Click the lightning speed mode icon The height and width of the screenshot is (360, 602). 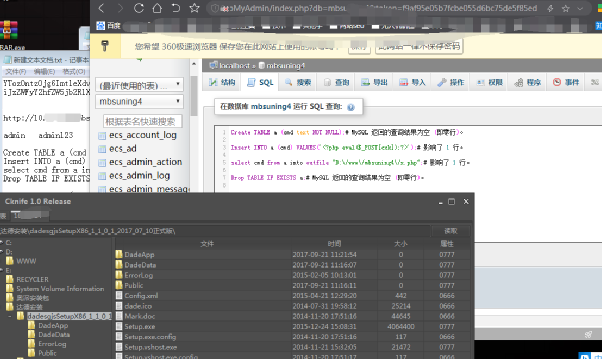coord(550,8)
